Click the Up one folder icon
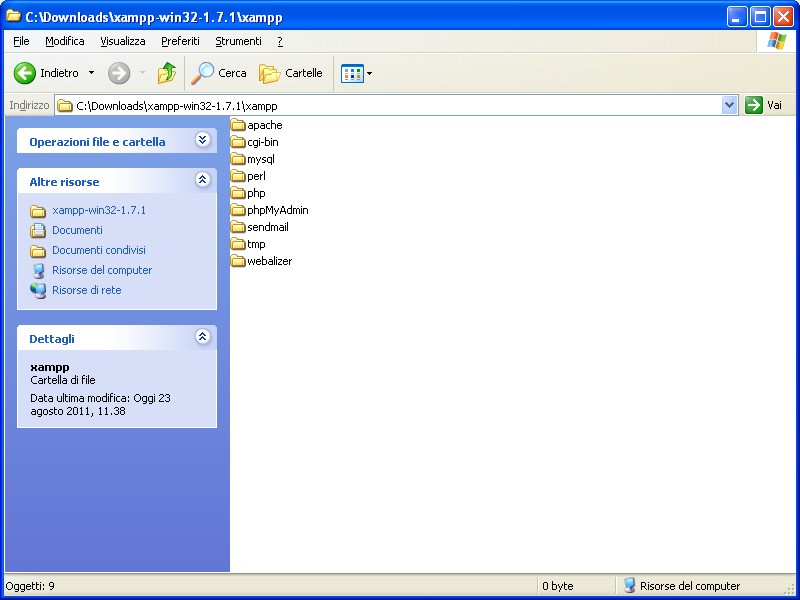 167,73
